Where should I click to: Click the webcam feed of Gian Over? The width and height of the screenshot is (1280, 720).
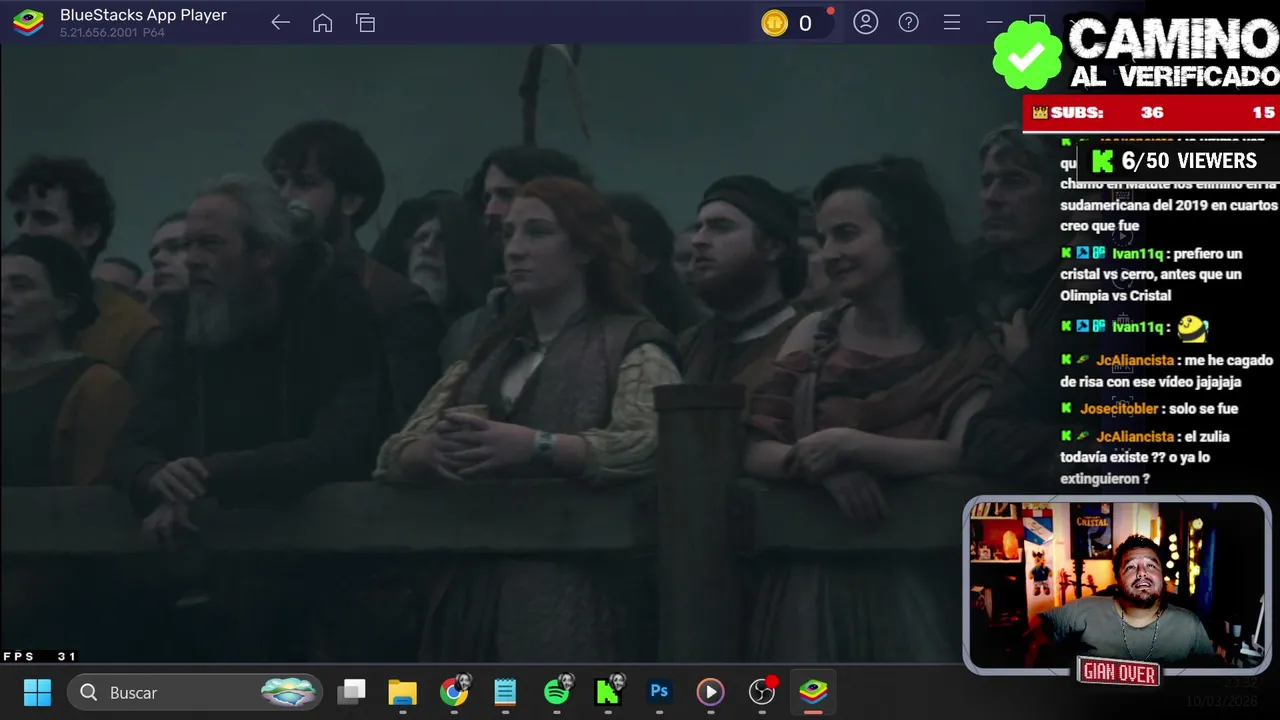point(1117,585)
